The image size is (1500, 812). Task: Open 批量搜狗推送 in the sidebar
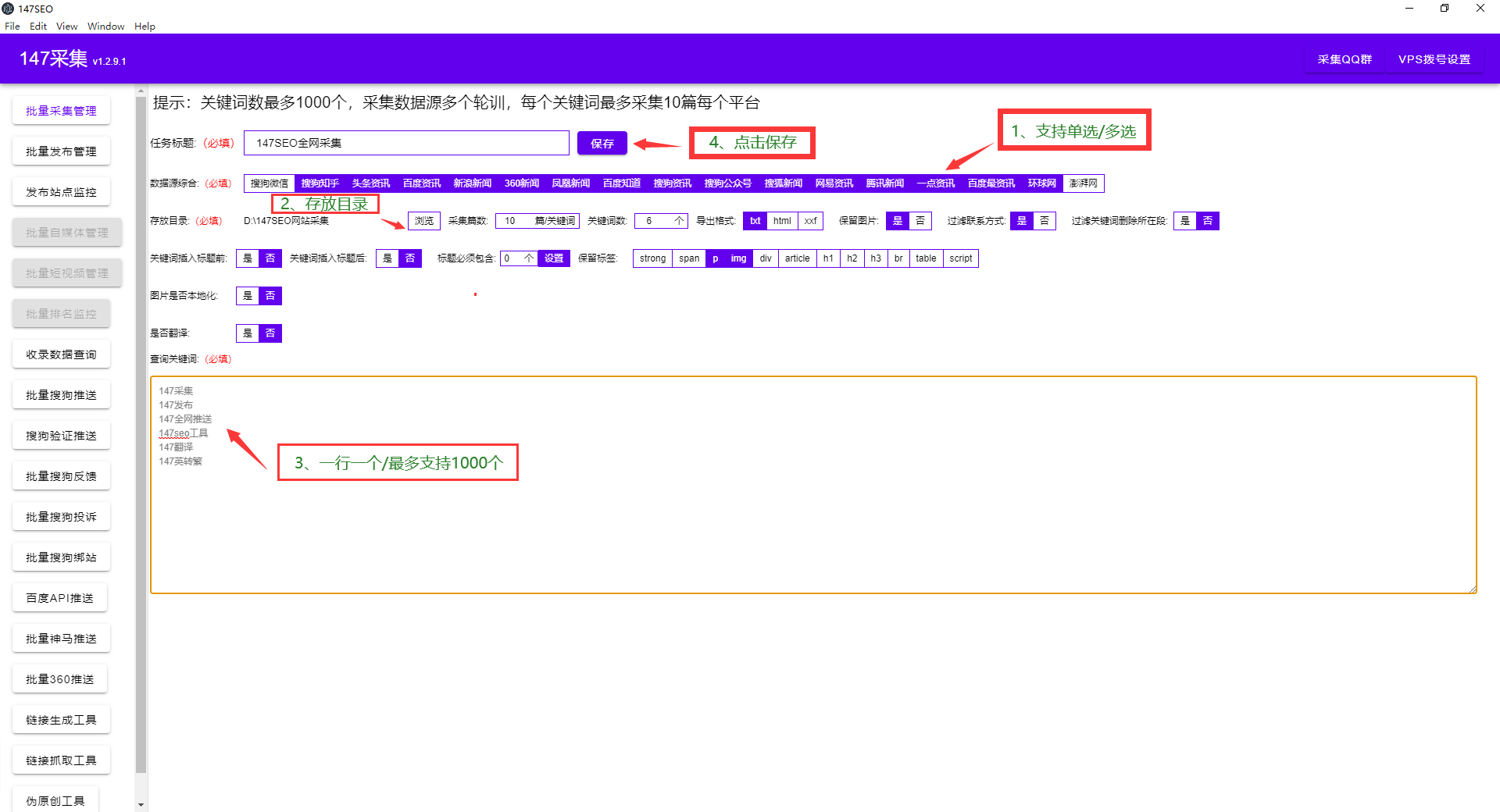(x=61, y=395)
